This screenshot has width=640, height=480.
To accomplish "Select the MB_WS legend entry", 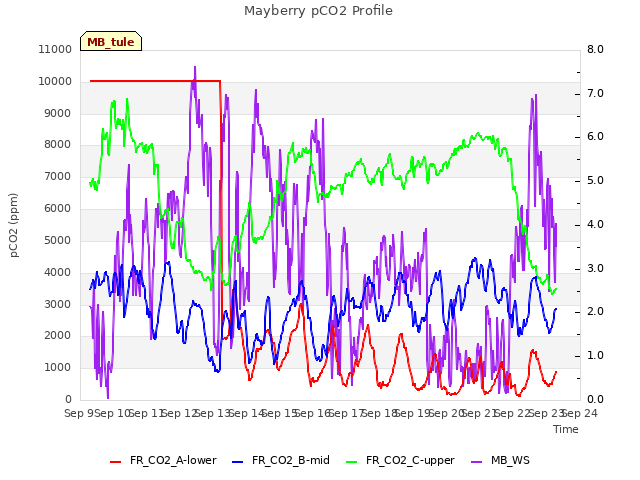I will (x=500, y=460).
